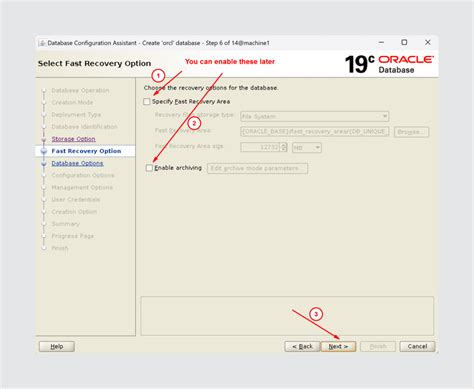Check the Specify Fast Recovery Area box

[x=147, y=102]
